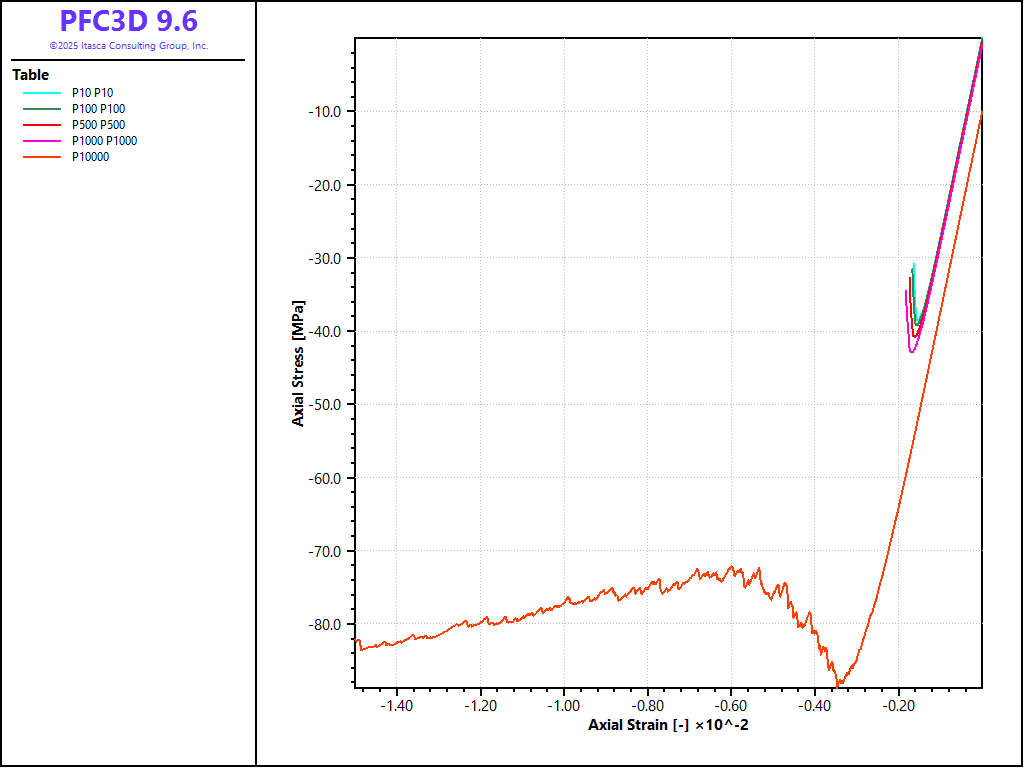Screen dimensions: 1024x768
Task: Select the P500 P500 legend label
Action: 98,125
